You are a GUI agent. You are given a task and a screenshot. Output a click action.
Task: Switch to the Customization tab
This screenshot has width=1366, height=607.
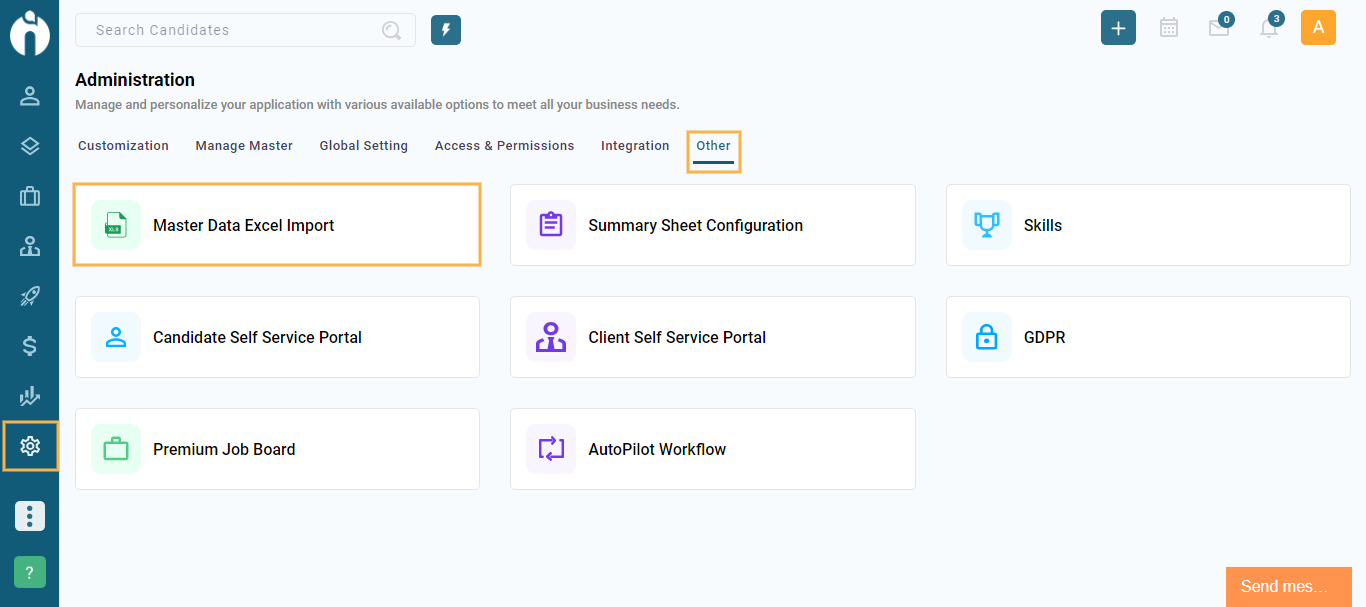(124, 146)
